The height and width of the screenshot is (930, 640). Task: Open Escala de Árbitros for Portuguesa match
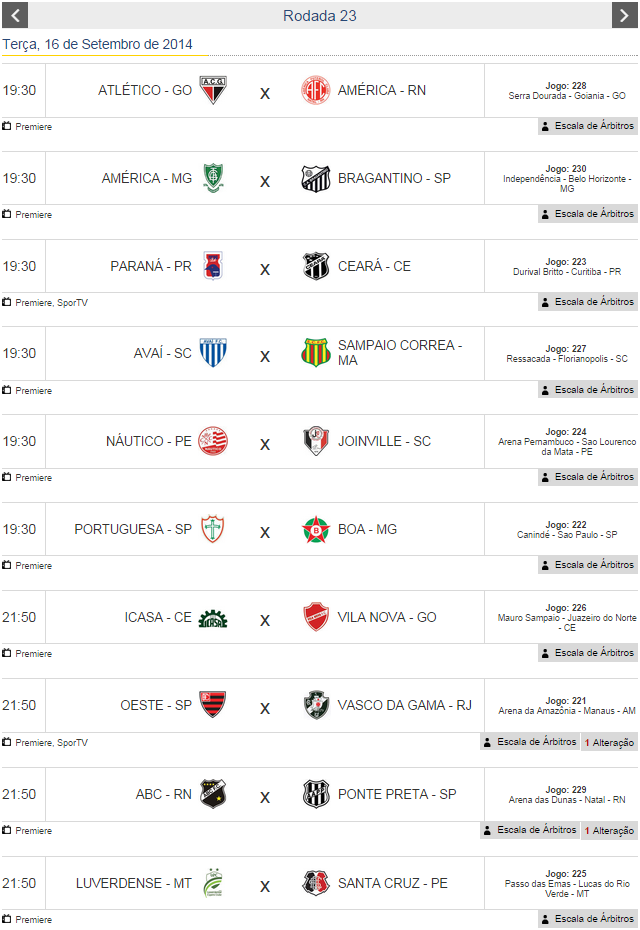(588, 565)
